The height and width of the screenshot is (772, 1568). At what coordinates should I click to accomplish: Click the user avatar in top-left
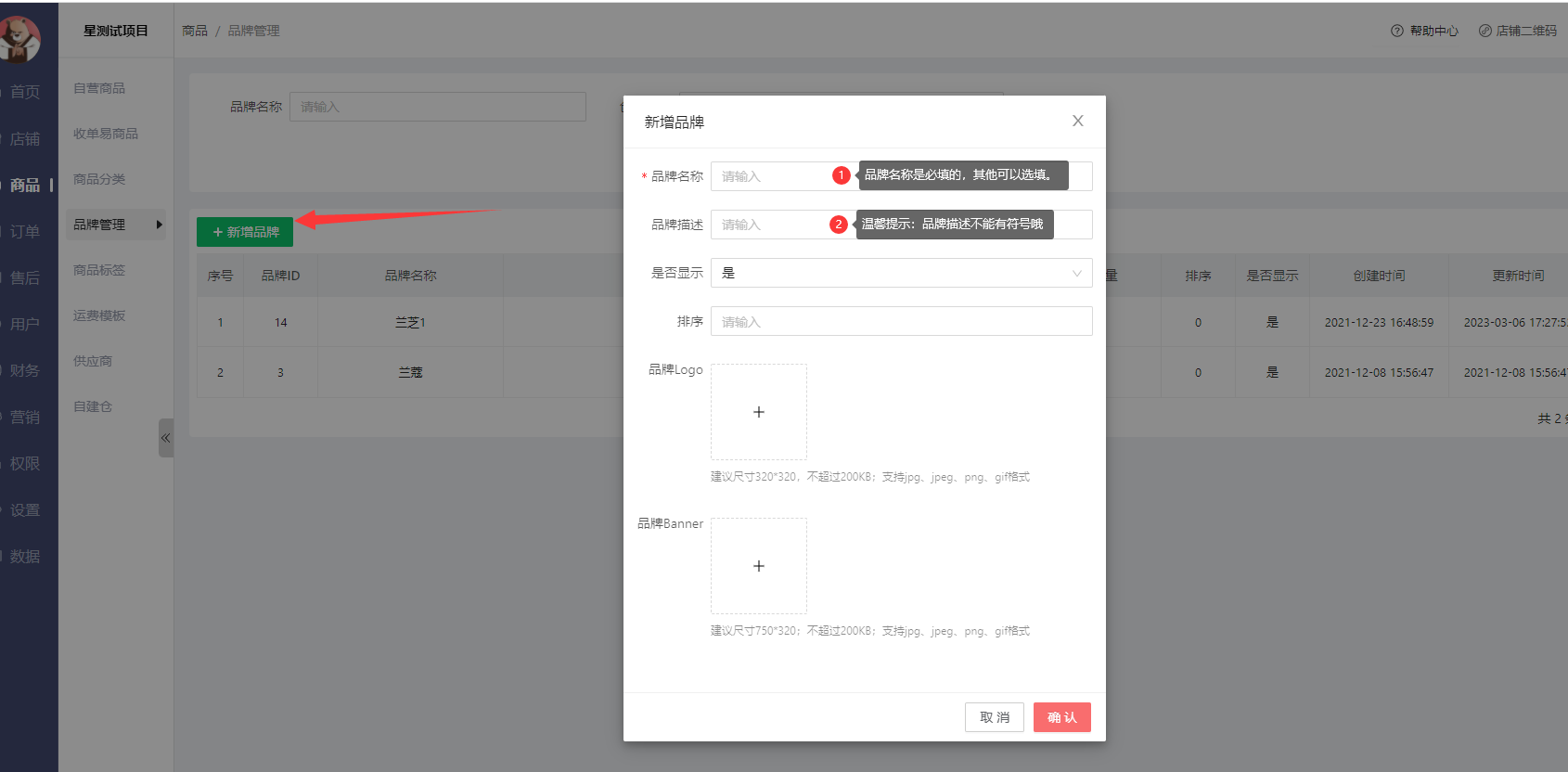click(x=19, y=38)
